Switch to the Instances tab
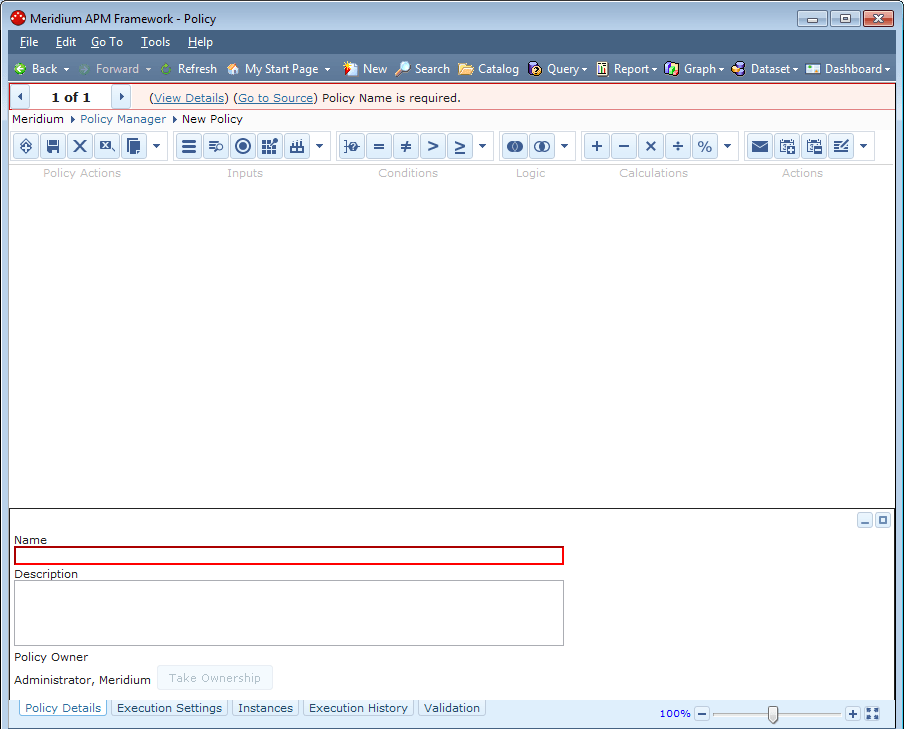This screenshot has width=904, height=729. point(265,708)
